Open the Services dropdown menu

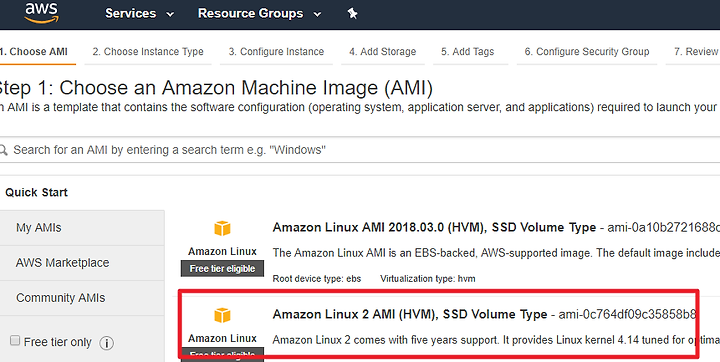tap(139, 14)
